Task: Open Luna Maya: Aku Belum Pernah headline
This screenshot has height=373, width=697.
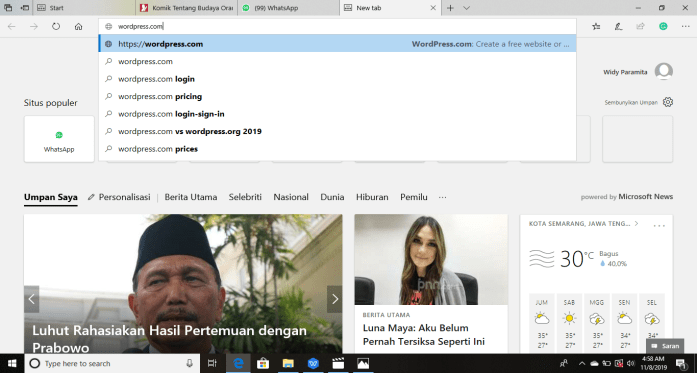Action: [424, 335]
